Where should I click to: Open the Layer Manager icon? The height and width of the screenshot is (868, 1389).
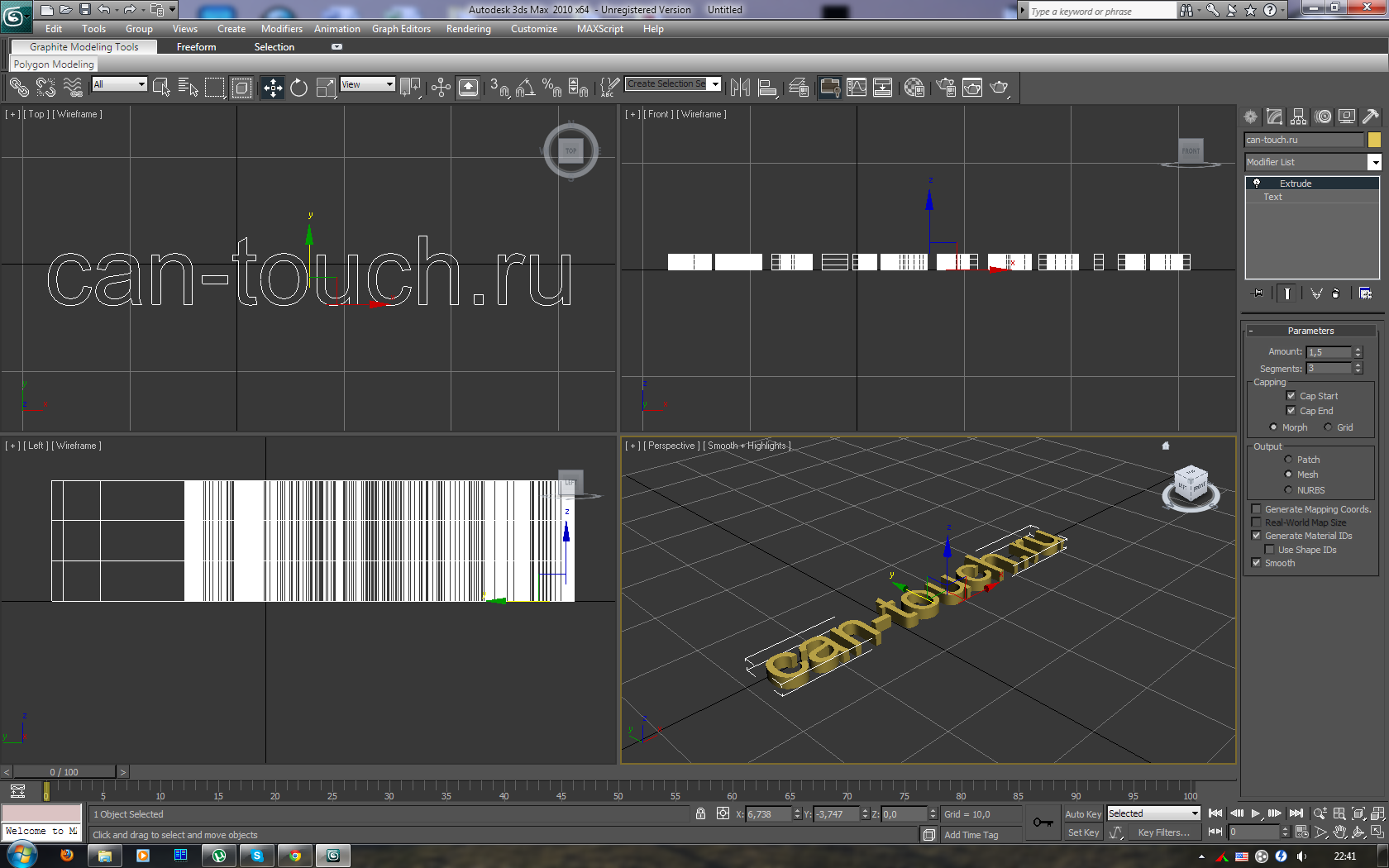pyautogui.click(x=799, y=87)
